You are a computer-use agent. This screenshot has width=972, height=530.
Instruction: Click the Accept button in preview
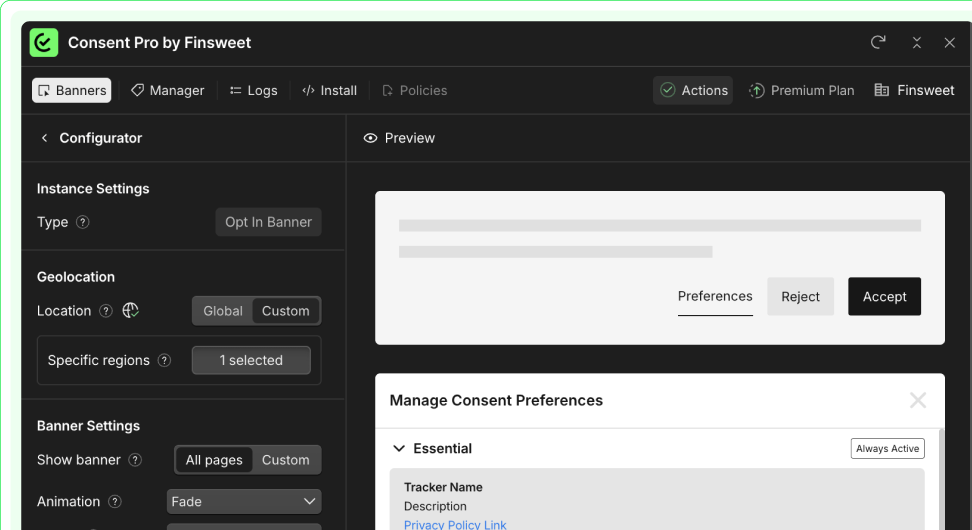pos(885,296)
